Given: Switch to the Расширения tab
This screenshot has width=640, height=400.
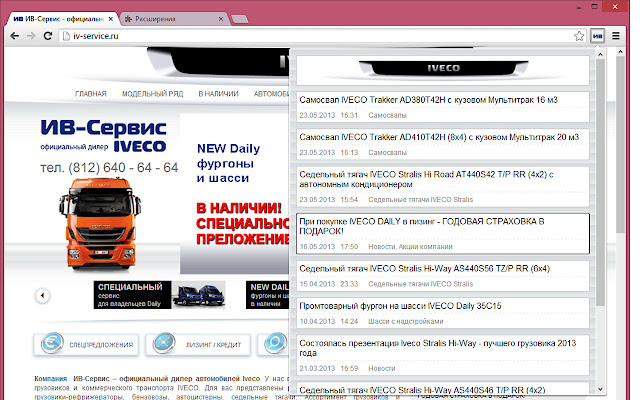Looking at the screenshot, I should pyautogui.click(x=173, y=19).
